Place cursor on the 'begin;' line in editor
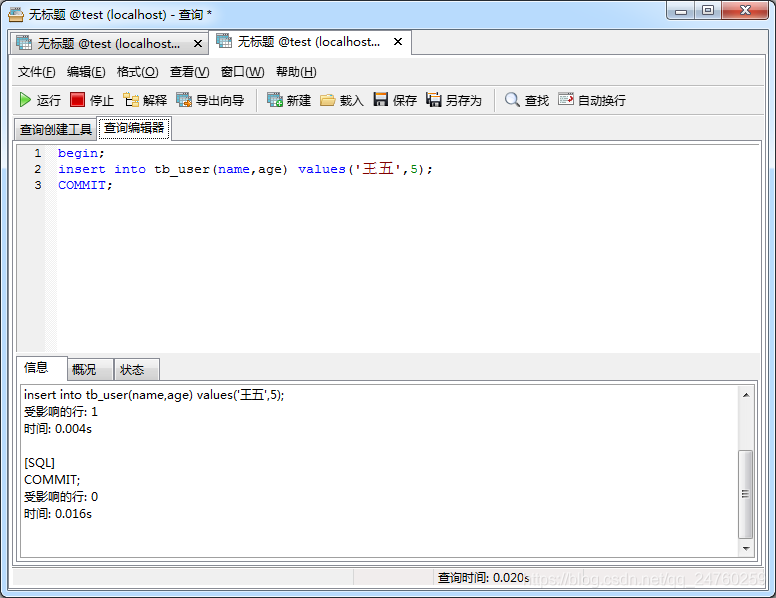 81,153
